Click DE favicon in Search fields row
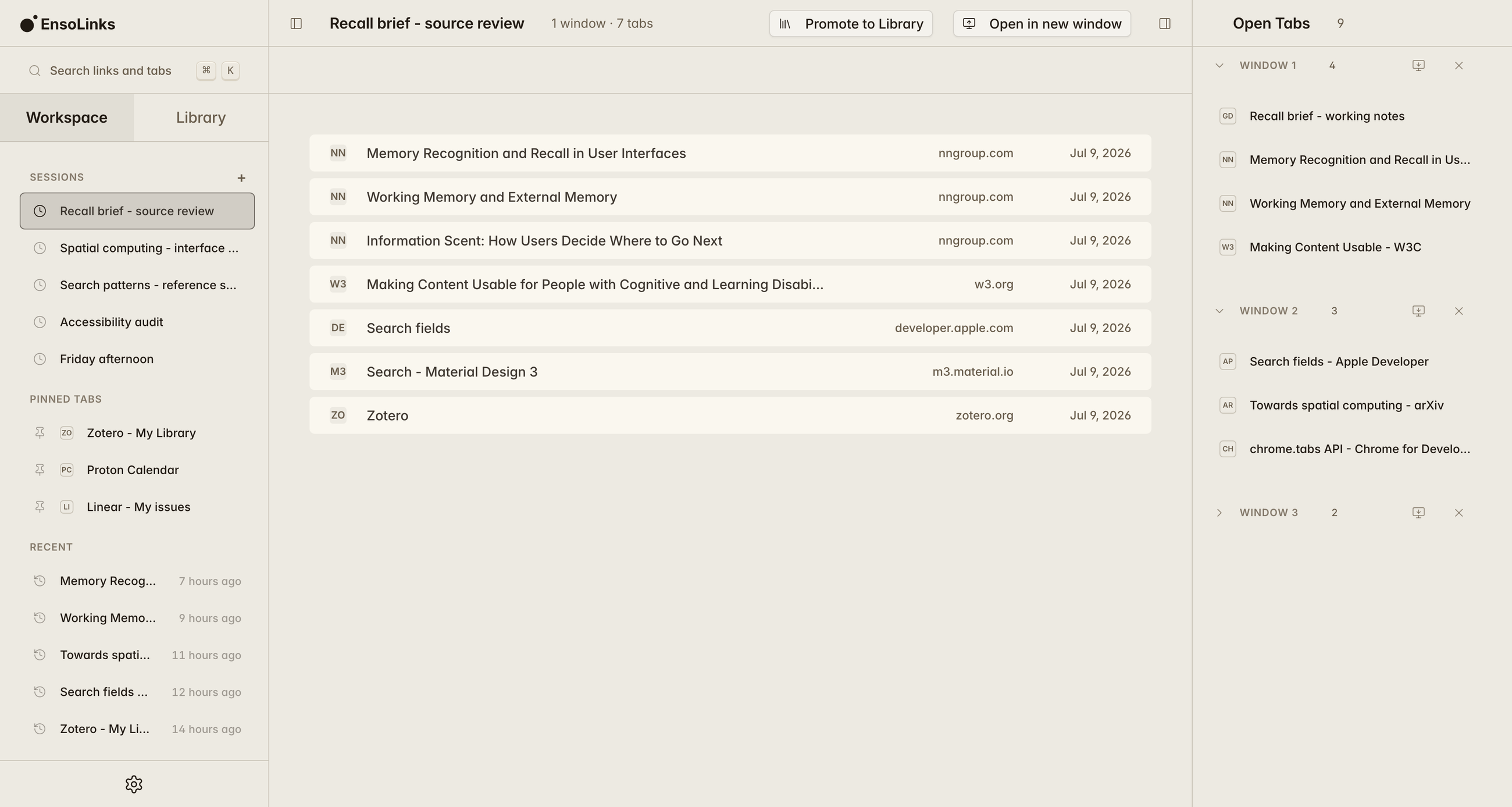This screenshot has height=807, width=1512. pyautogui.click(x=338, y=328)
